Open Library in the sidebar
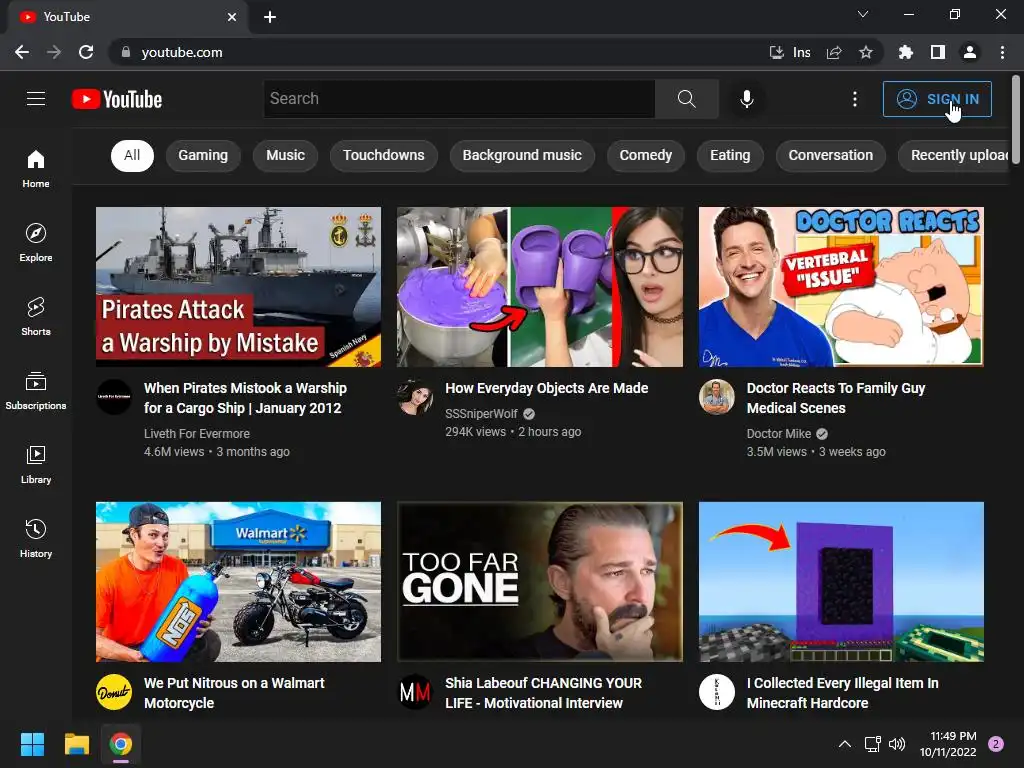The height and width of the screenshot is (768, 1024). [36, 464]
